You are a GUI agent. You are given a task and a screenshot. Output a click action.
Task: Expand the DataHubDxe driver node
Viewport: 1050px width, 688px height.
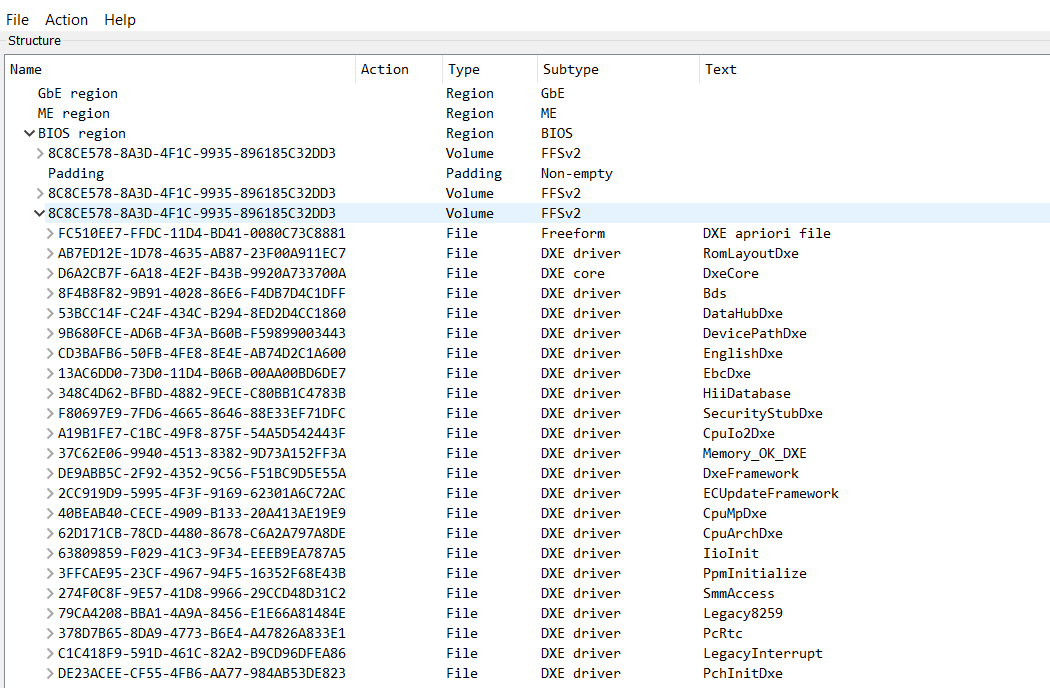coord(50,314)
